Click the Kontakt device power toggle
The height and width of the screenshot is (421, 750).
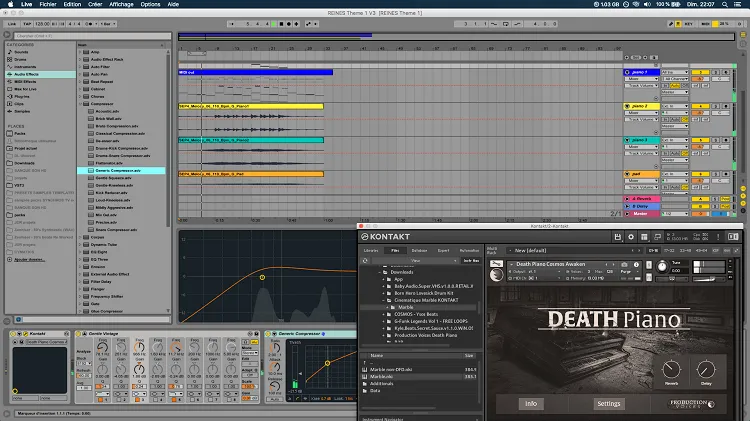pyautogui.click(x=13, y=333)
